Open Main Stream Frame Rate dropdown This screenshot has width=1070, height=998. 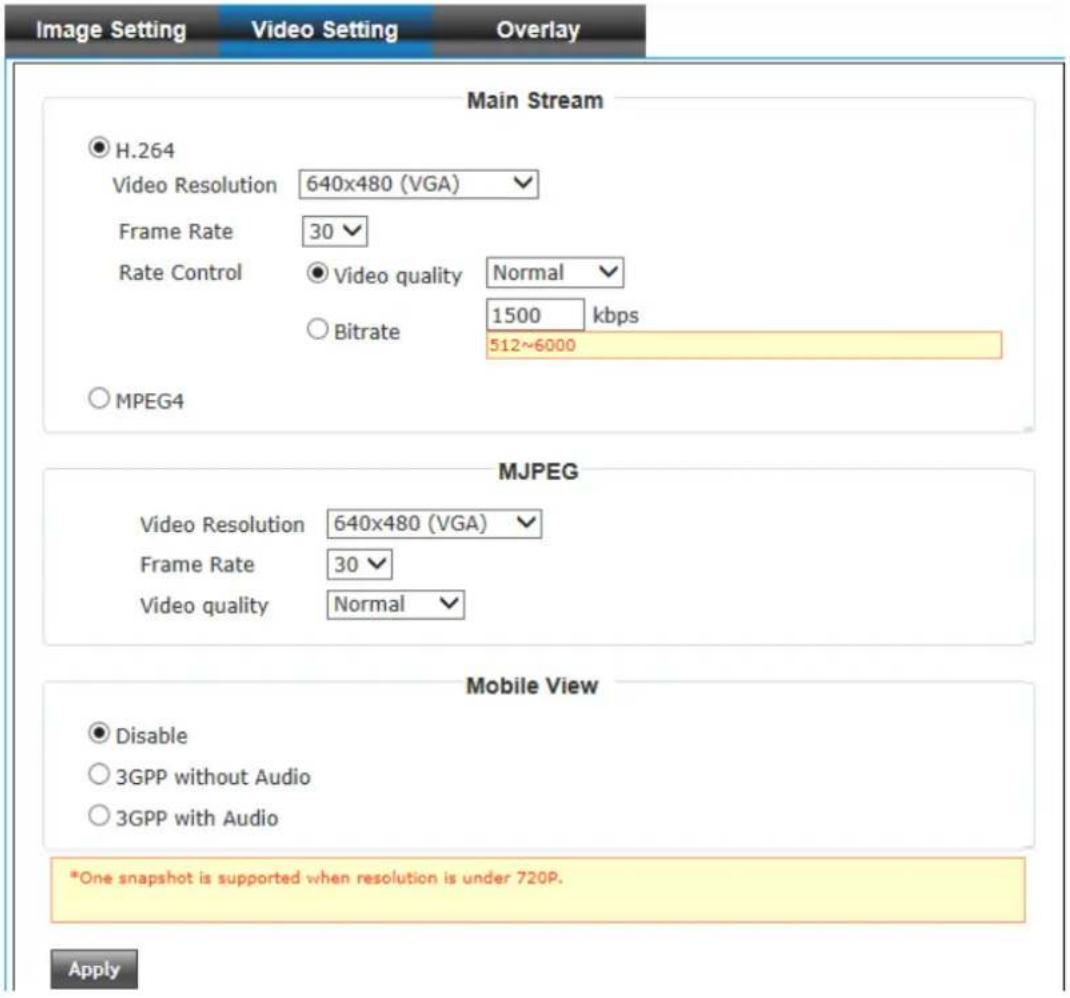[x=334, y=231]
